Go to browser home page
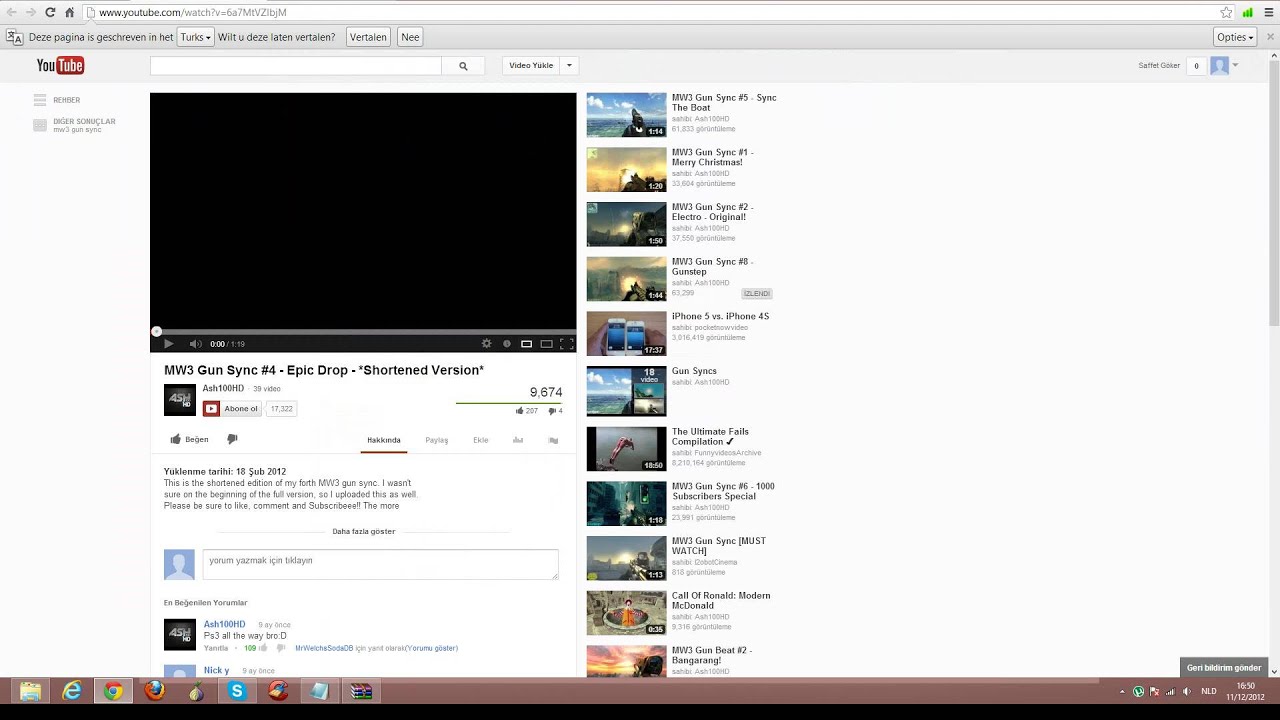This screenshot has height=720, width=1280. click(69, 12)
